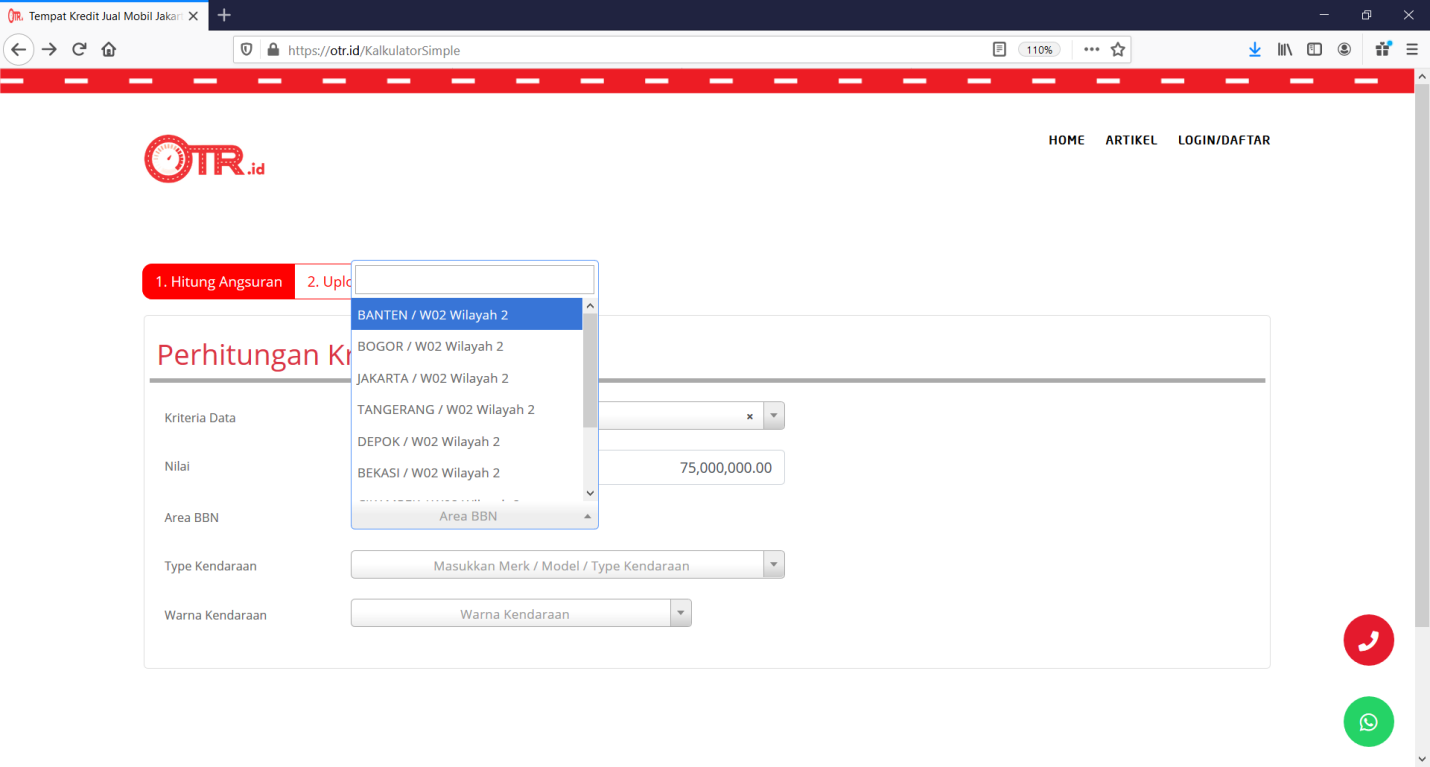Click the Kriteria Data label
1430x767 pixels.
click(x=200, y=418)
